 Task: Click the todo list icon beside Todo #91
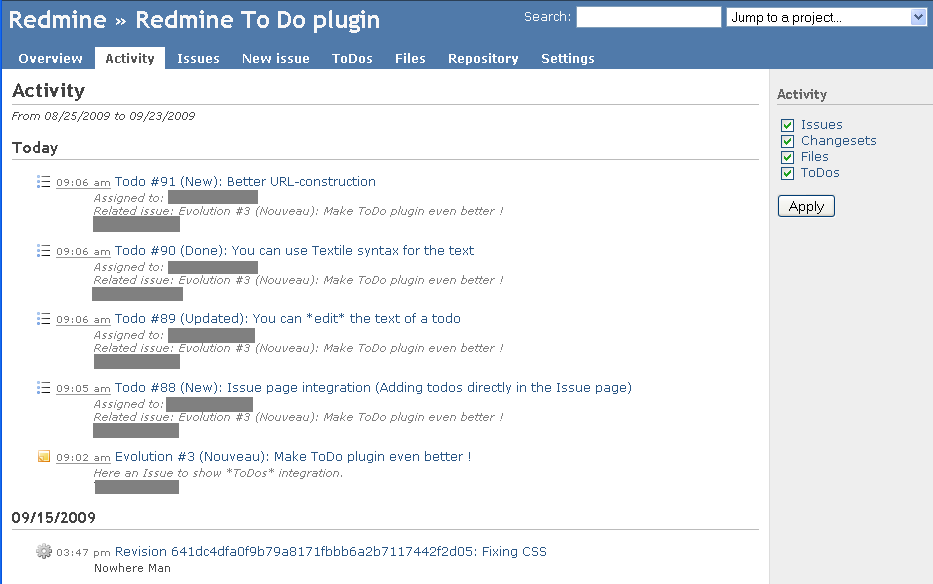pyautogui.click(x=43, y=182)
